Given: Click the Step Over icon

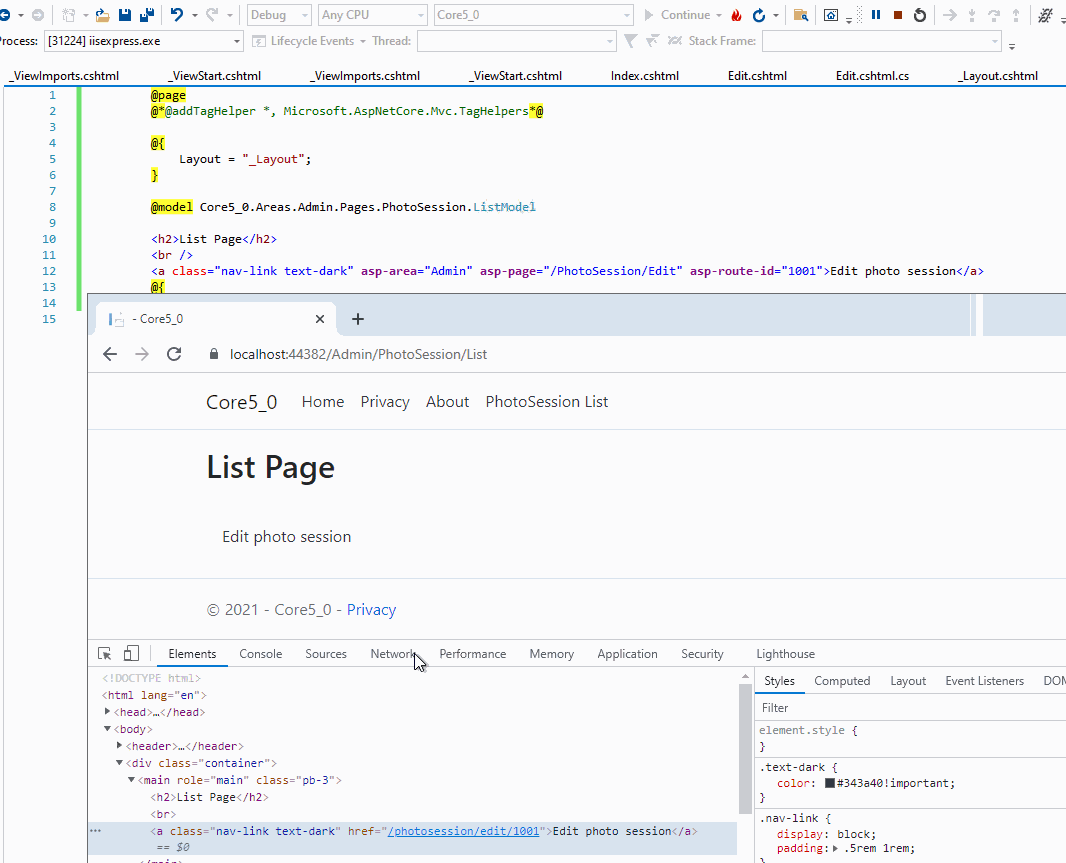Looking at the screenshot, I should click(x=994, y=15).
